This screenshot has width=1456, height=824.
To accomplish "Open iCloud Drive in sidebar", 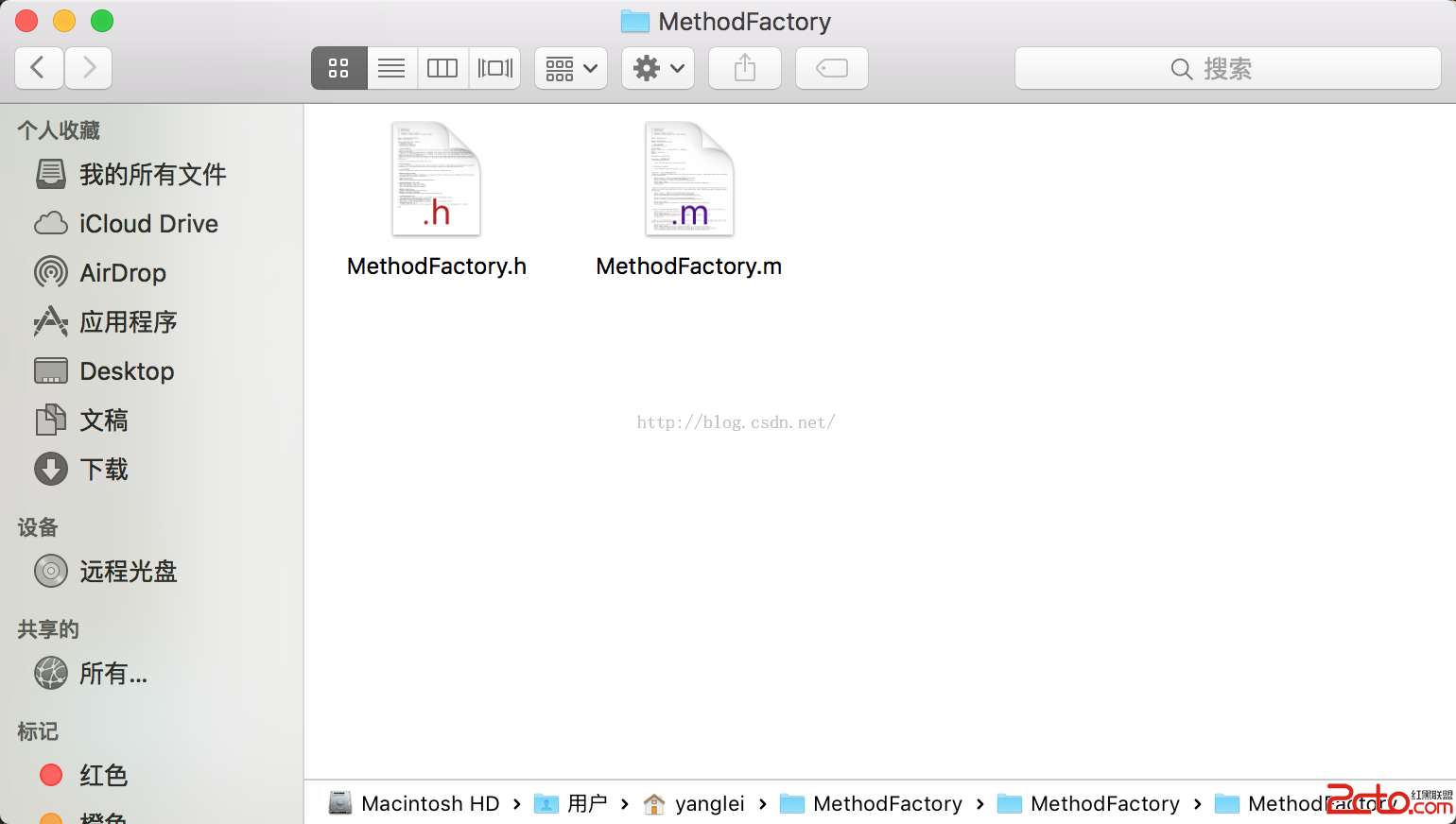I will tap(147, 224).
